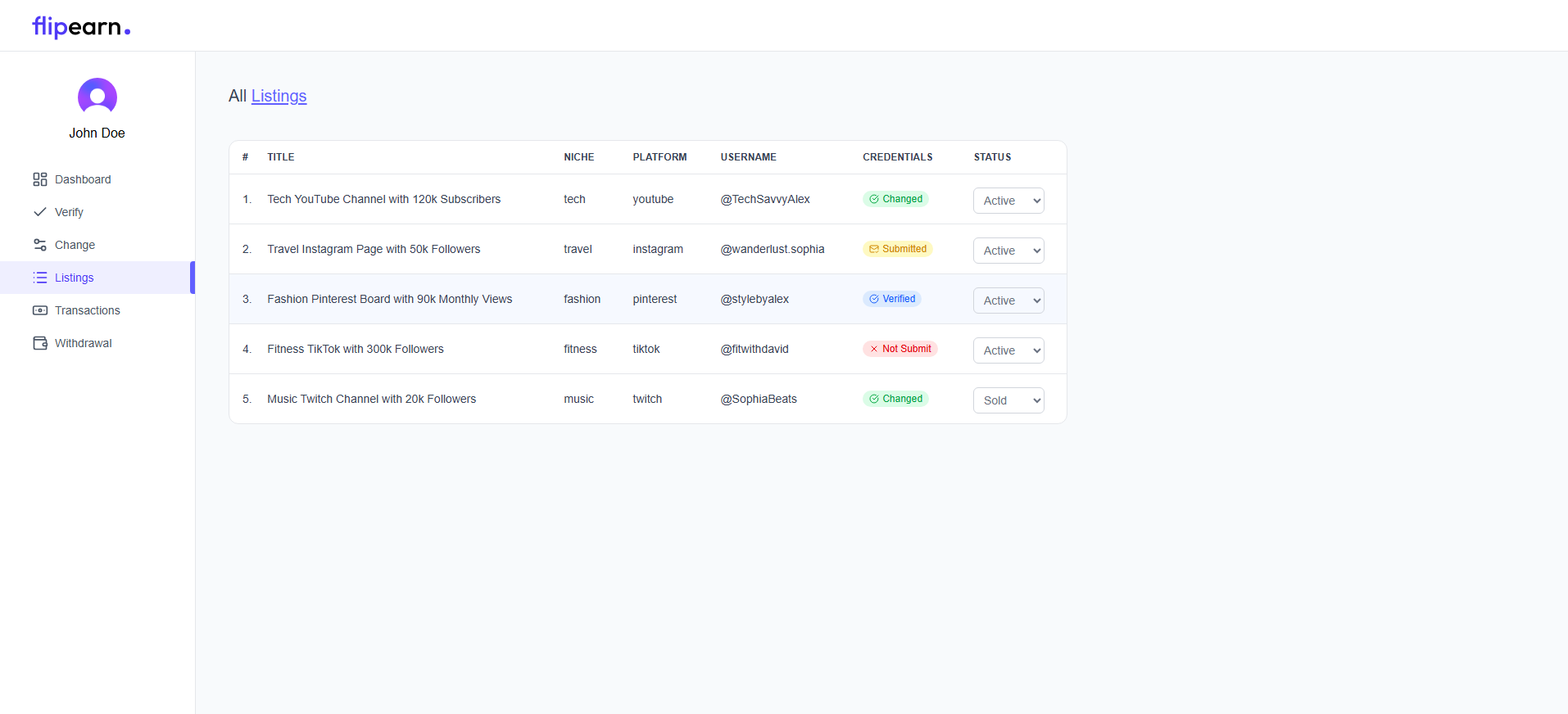Click John Doe's profile avatar
The image size is (1568, 714).
(x=97, y=97)
